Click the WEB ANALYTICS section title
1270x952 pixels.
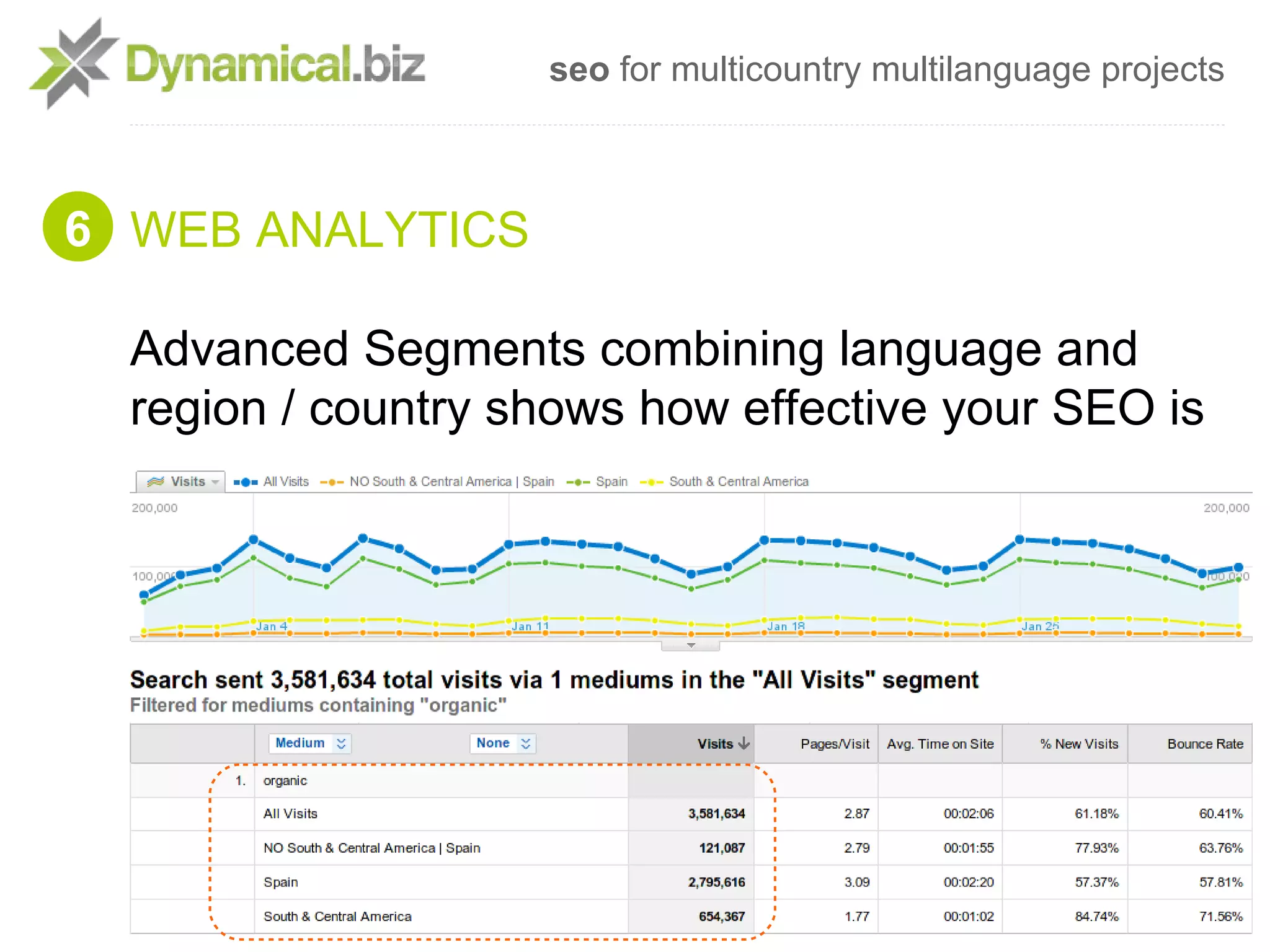point(329,229)
